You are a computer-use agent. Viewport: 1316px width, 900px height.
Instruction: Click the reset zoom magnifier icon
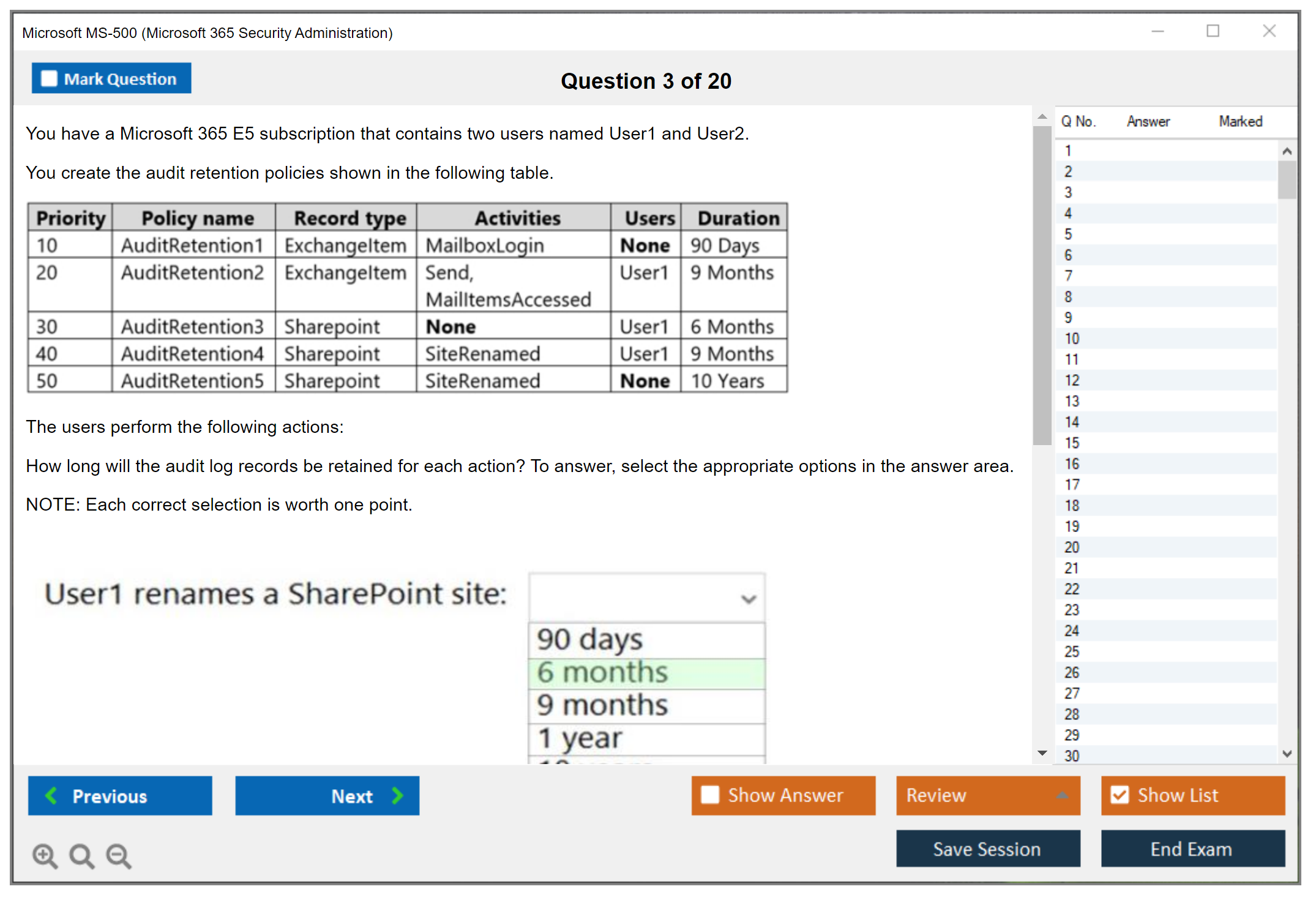click(x=81, y=855)
